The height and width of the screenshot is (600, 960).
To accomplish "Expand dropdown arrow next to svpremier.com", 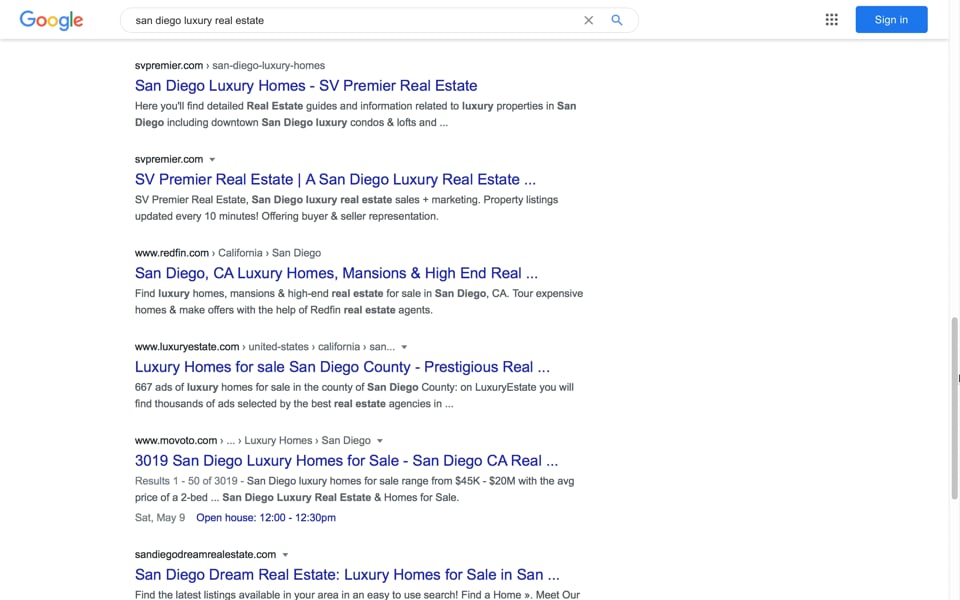I will pyautogui.click(x=212, y=159).
